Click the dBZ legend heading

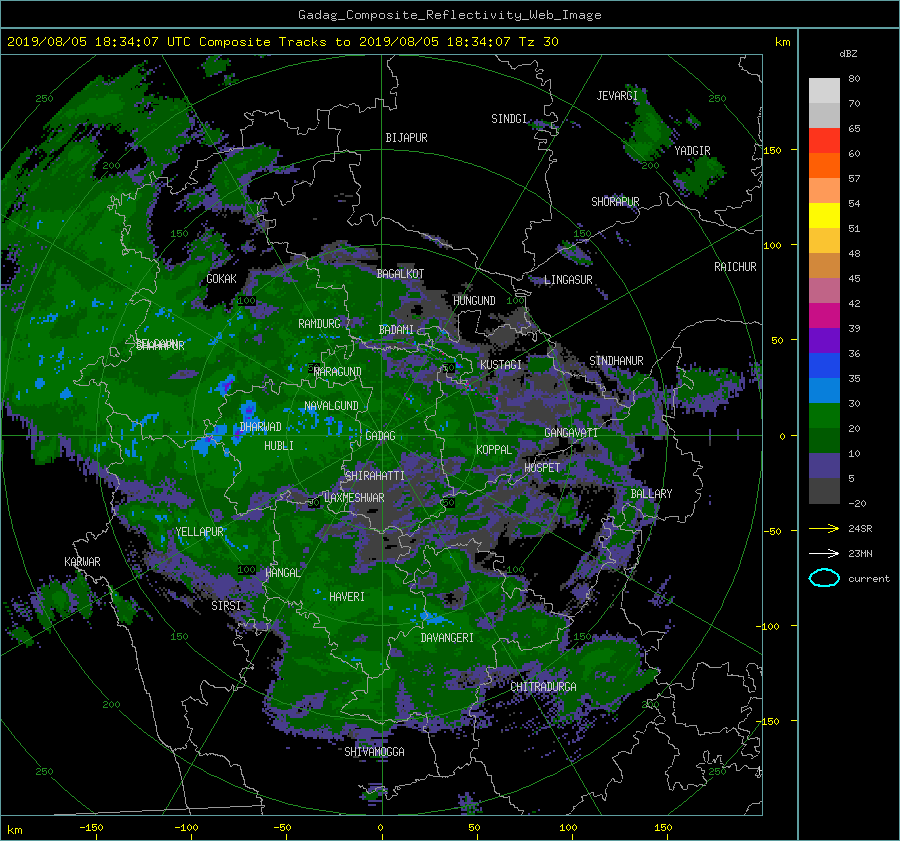click(848, 53)
